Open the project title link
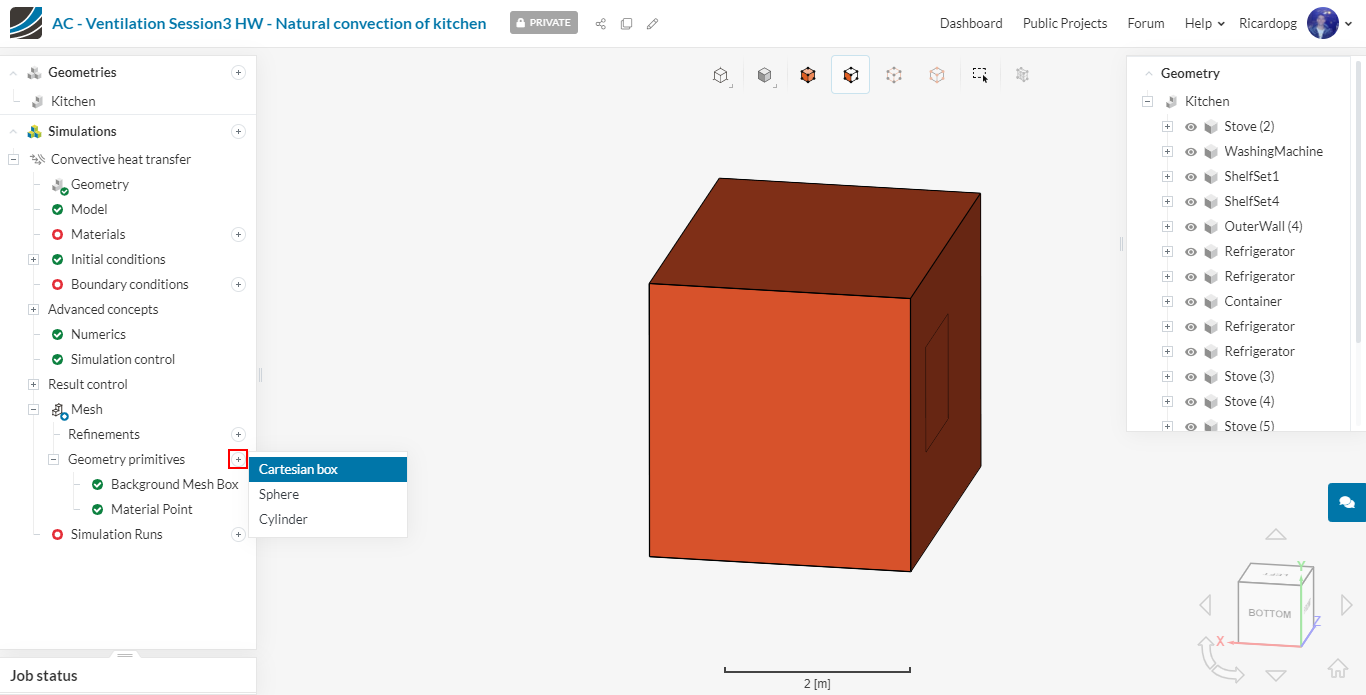The width and height of the screenshot is (1366, 695). (x=269, y=23)
